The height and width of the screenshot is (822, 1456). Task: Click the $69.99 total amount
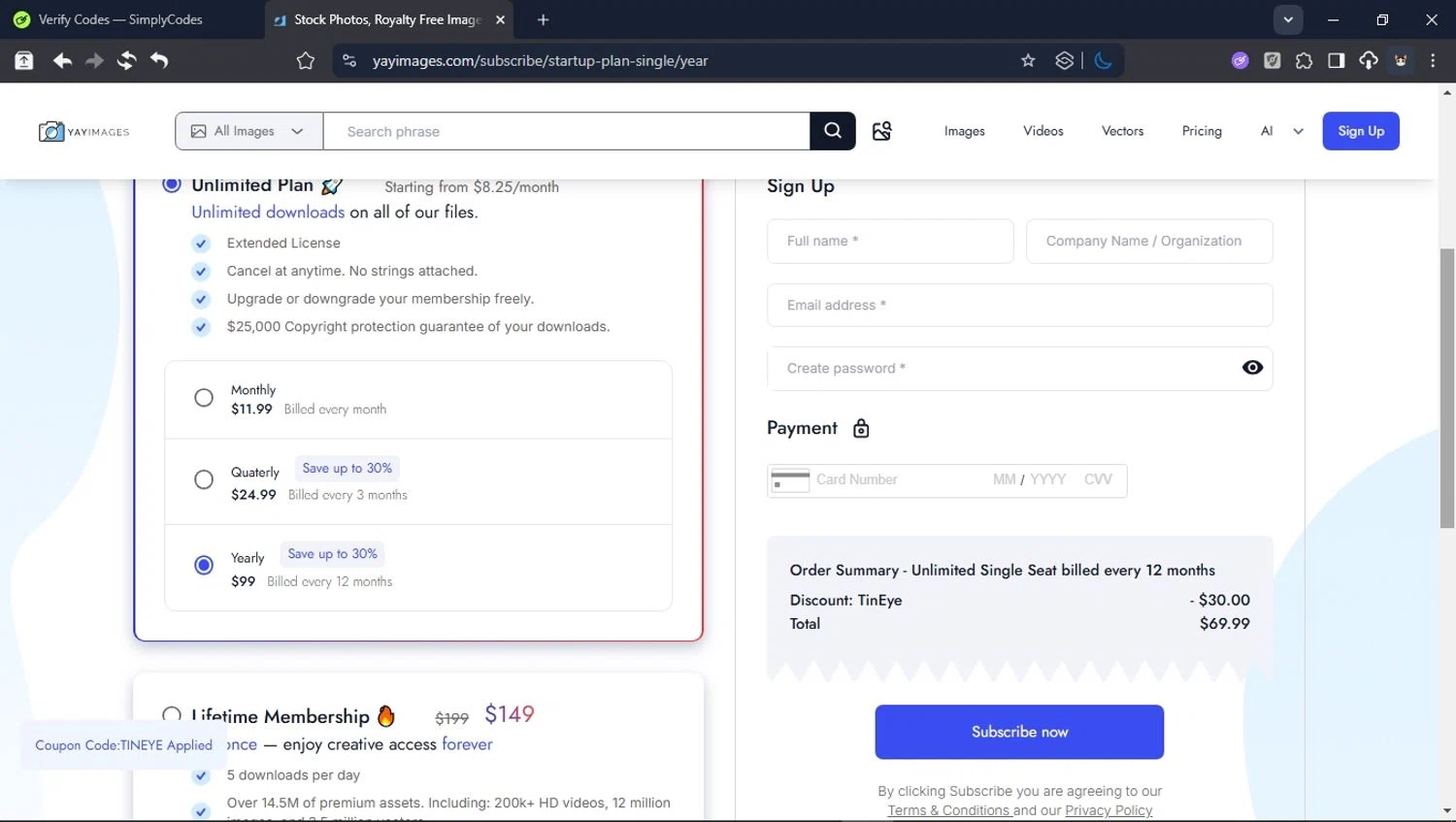(1224, 623)
